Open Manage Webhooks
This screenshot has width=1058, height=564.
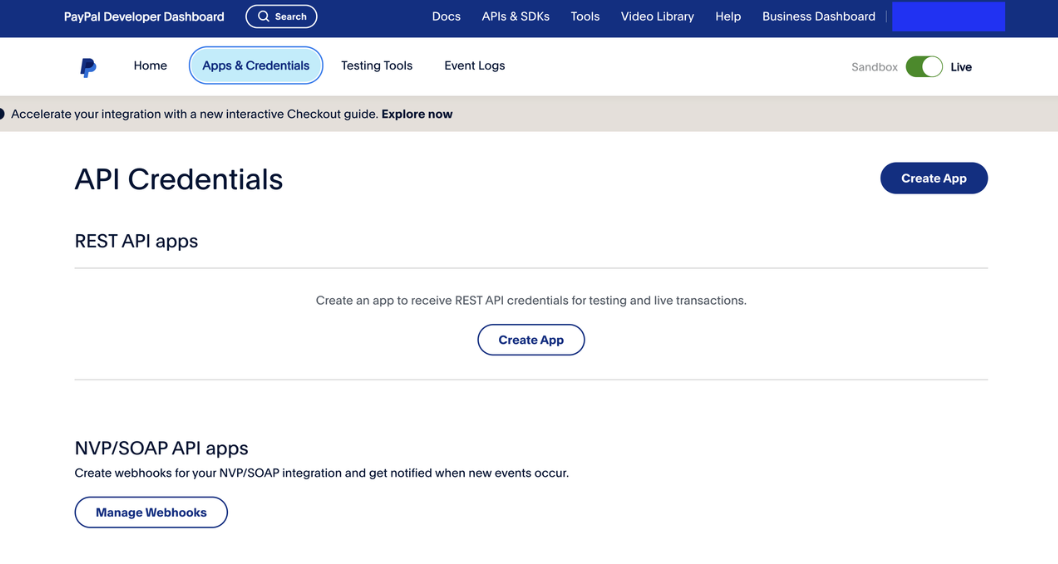click(151, 512)
